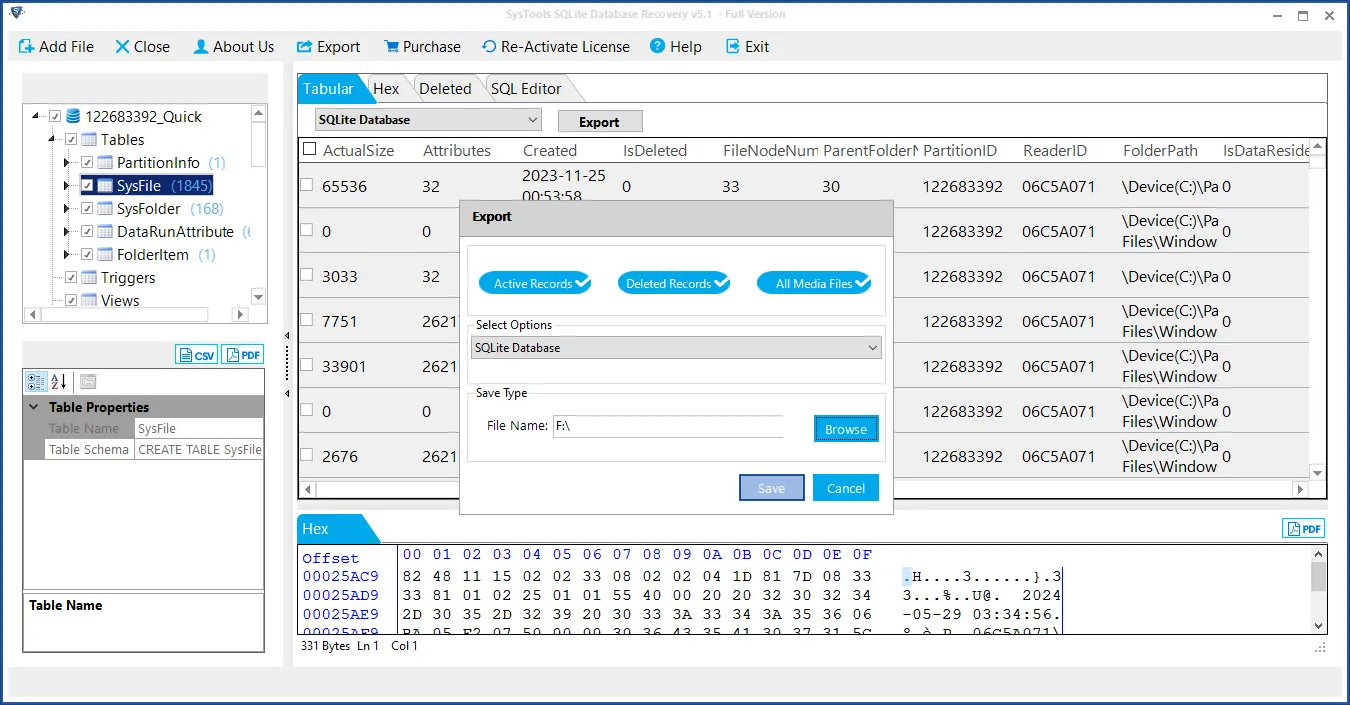Click the Purchase cart icon

tap(390, 47)
